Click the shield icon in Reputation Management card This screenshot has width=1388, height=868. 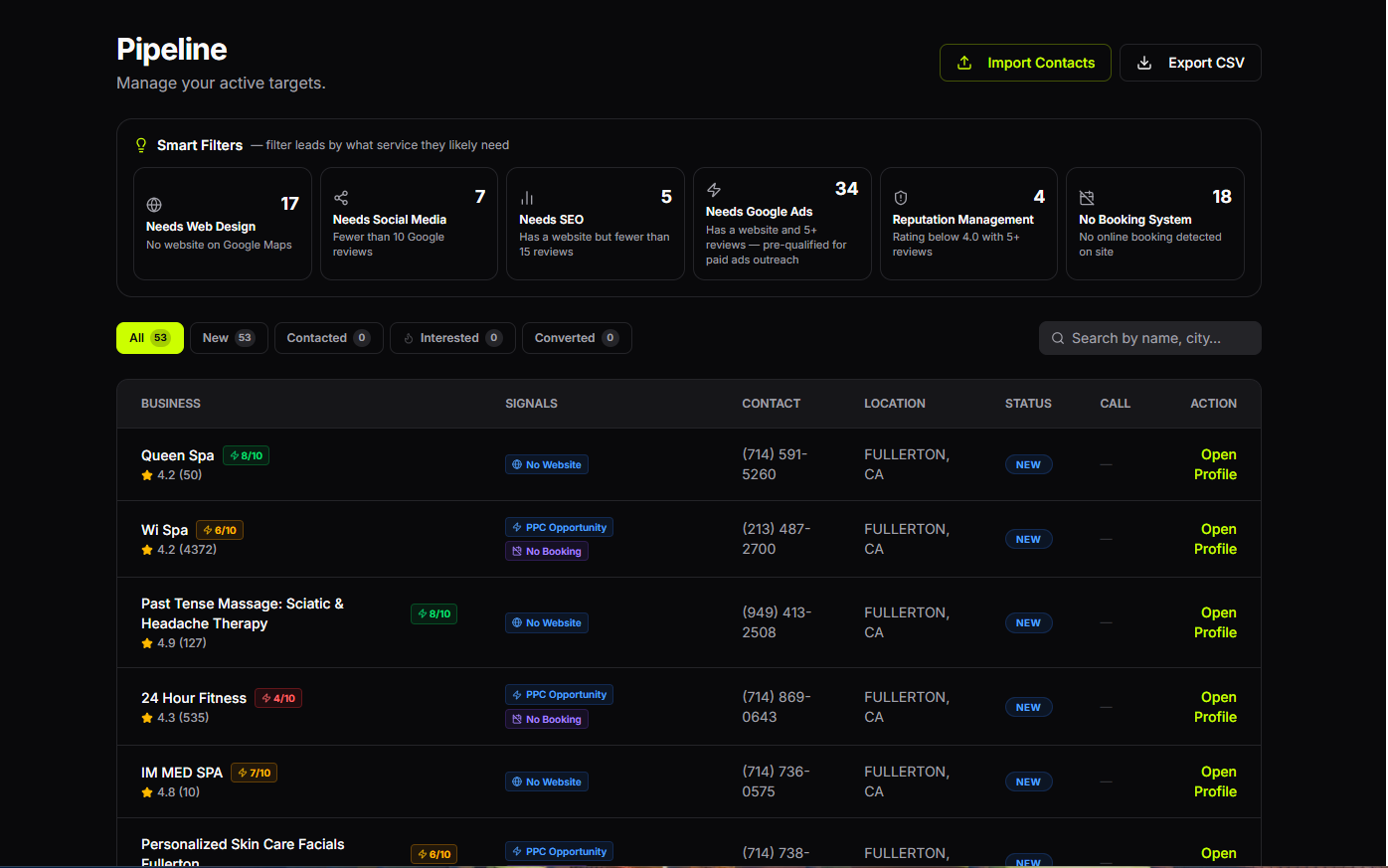pos(901,198)
